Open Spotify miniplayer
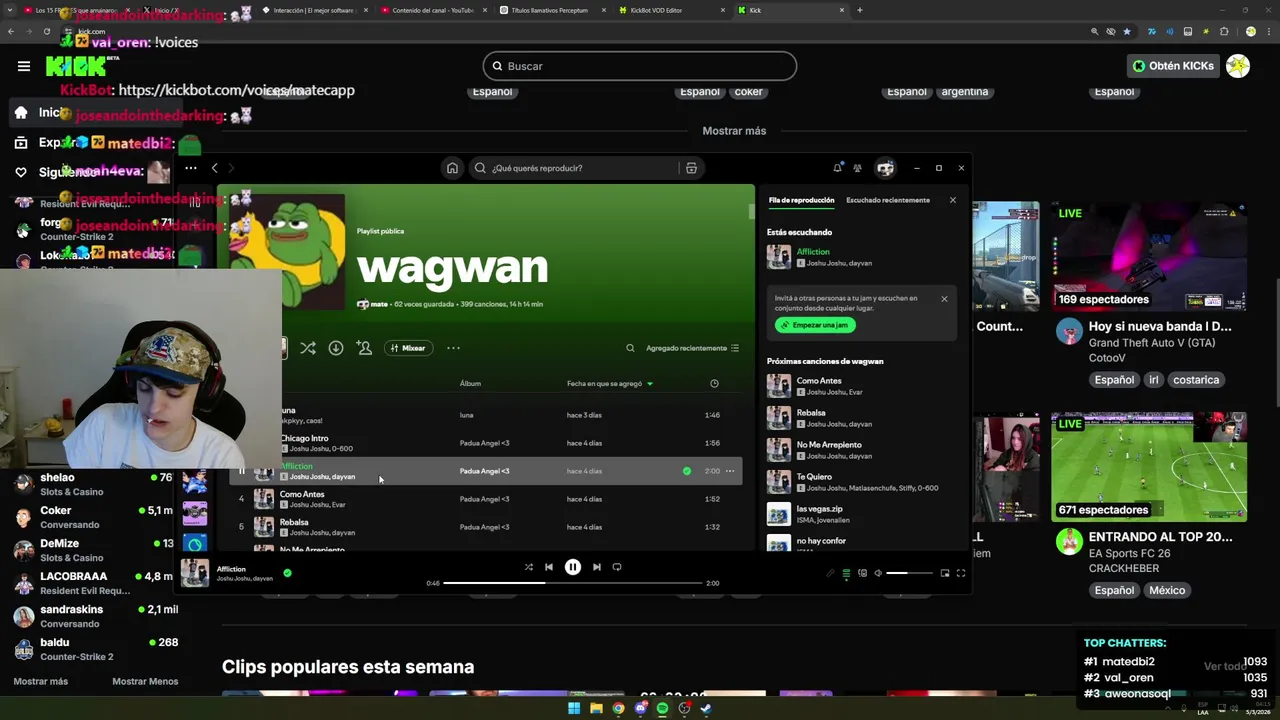Viewport: 1280px width, 720px height. 945,573
